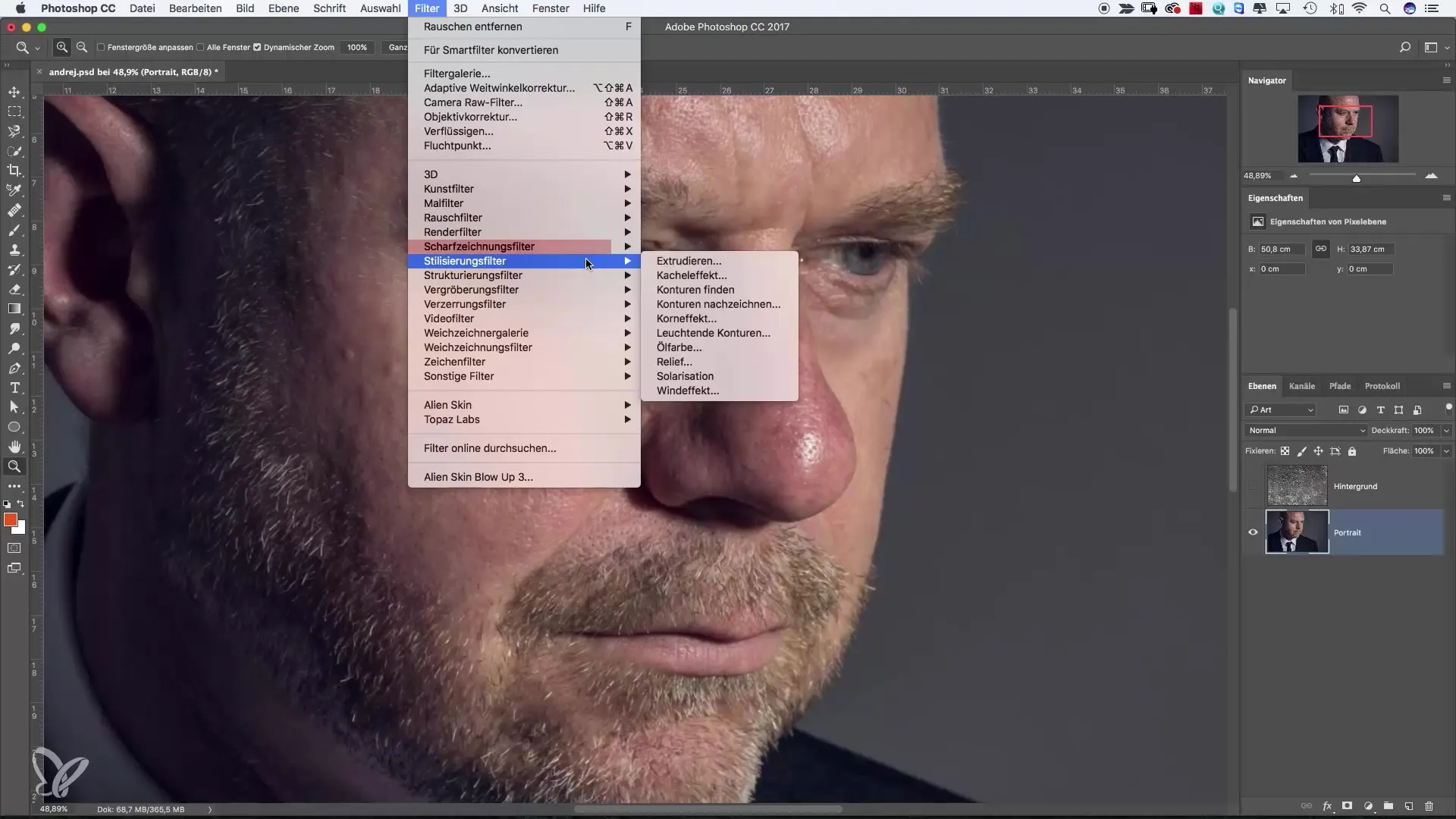
Task: Select the Hand tool
Action: point(14,447)
